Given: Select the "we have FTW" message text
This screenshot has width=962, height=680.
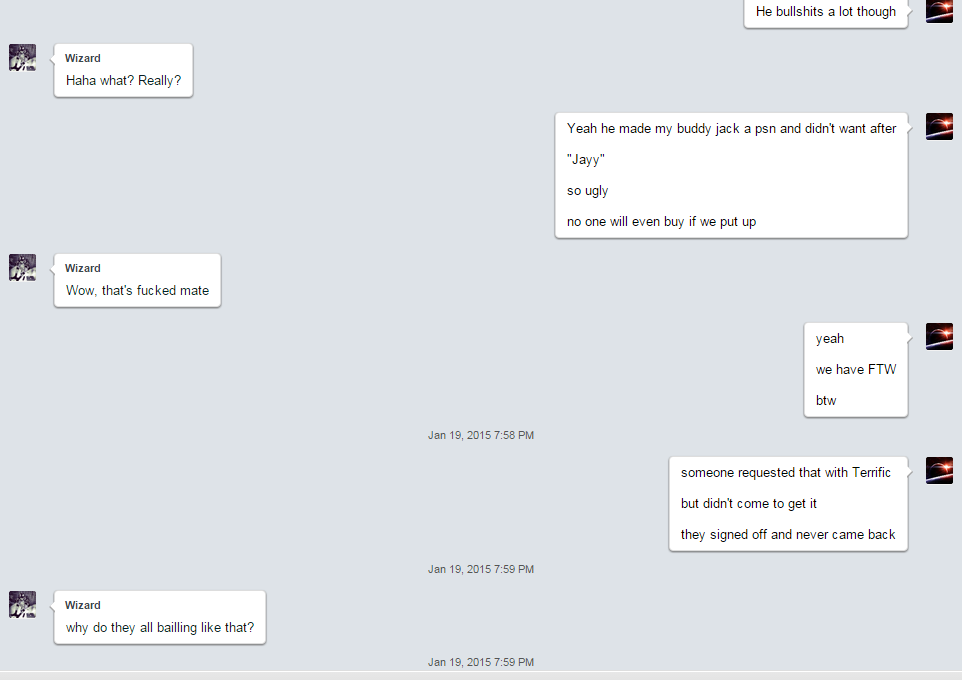Looking at the screenshot, I should (x=856, y=369).
